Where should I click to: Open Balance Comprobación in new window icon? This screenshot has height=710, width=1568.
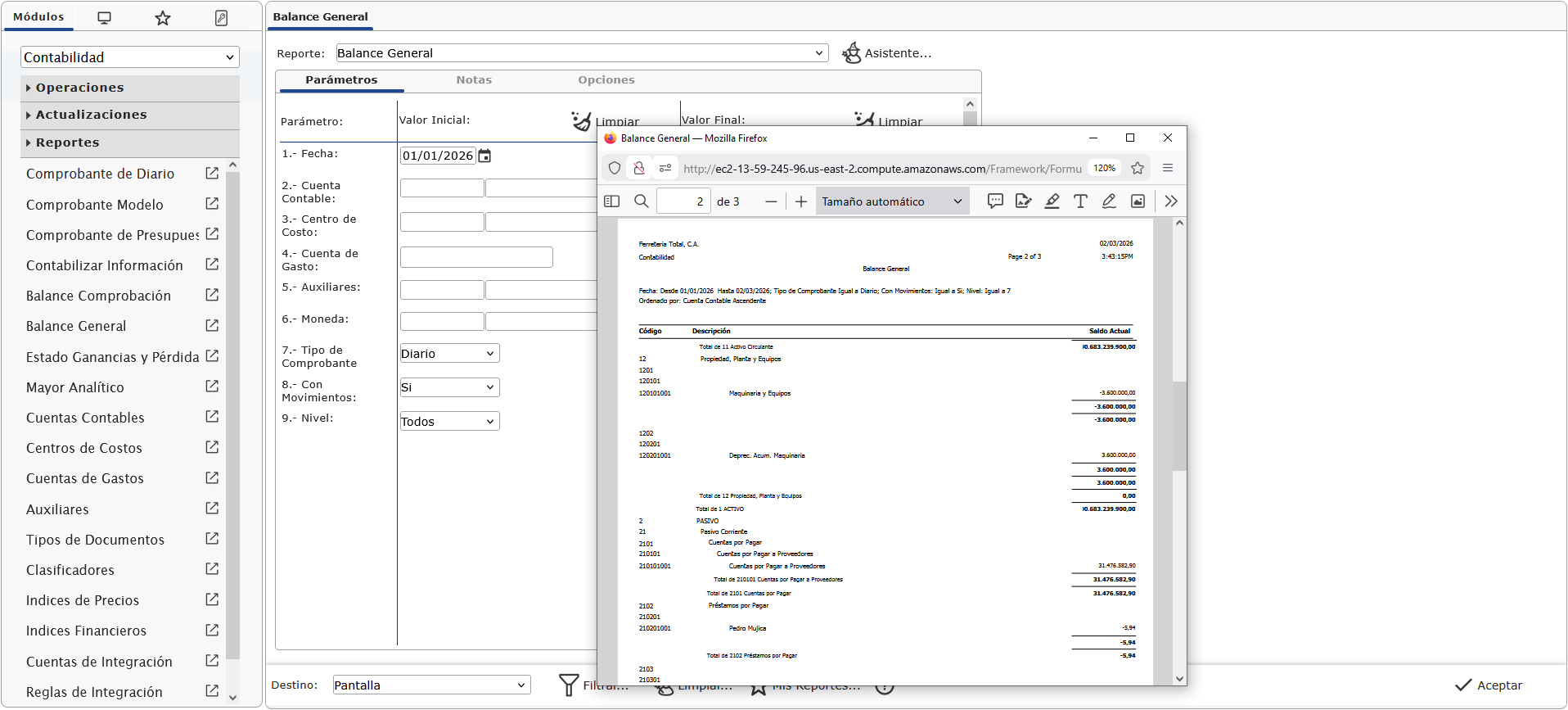pyautogui.click(x=212, y=295)
